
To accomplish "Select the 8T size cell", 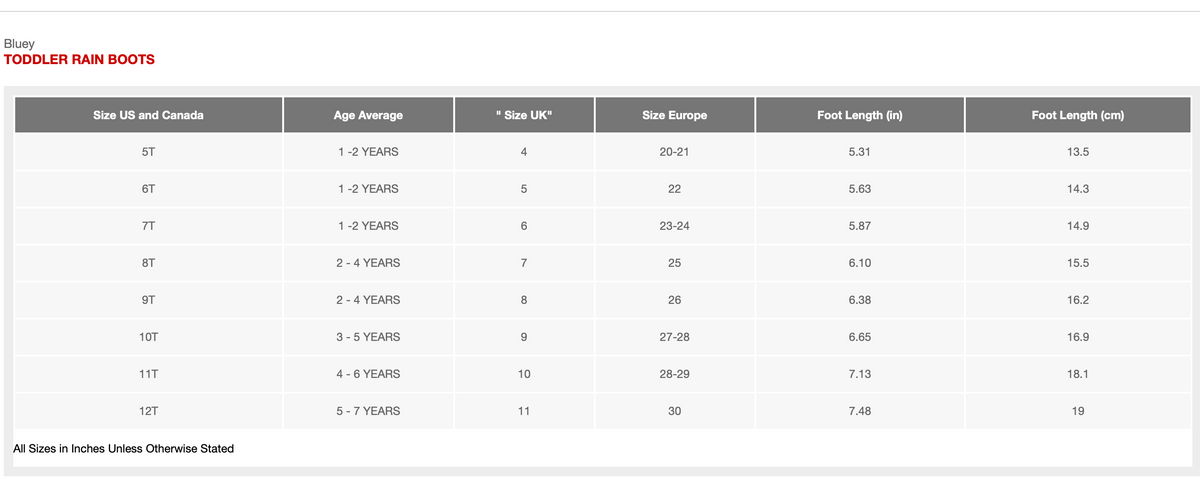I will pyautogui.click(x=148, y=263).
